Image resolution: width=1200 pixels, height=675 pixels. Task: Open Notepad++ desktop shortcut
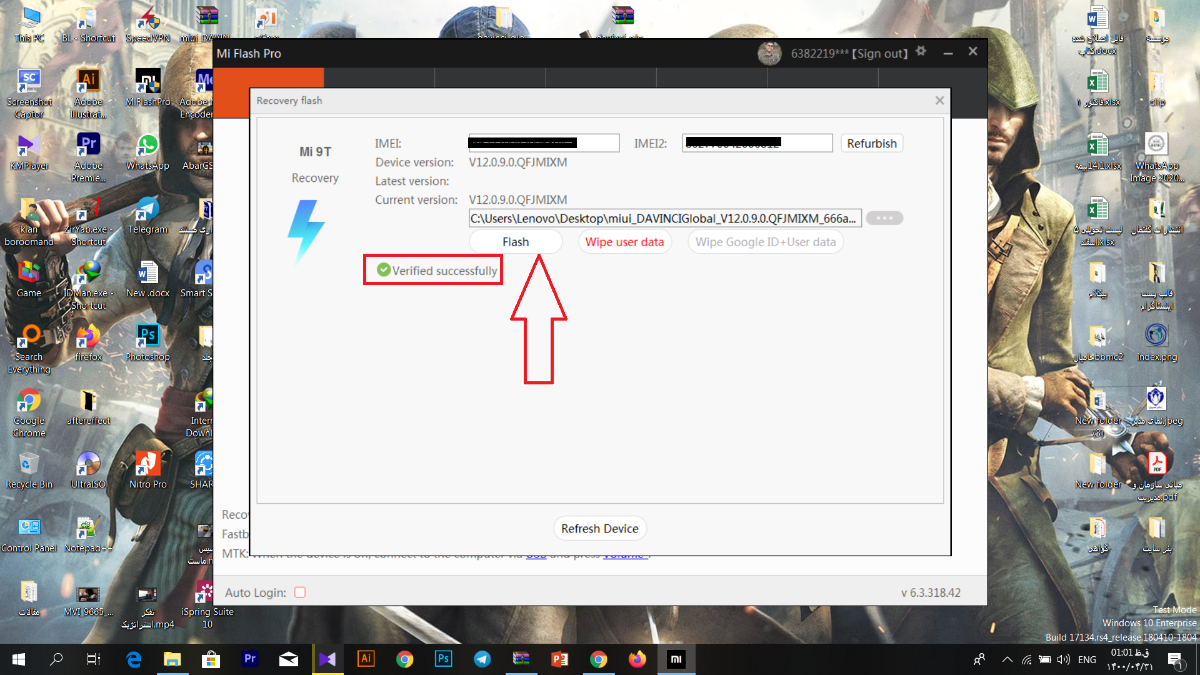88,534
